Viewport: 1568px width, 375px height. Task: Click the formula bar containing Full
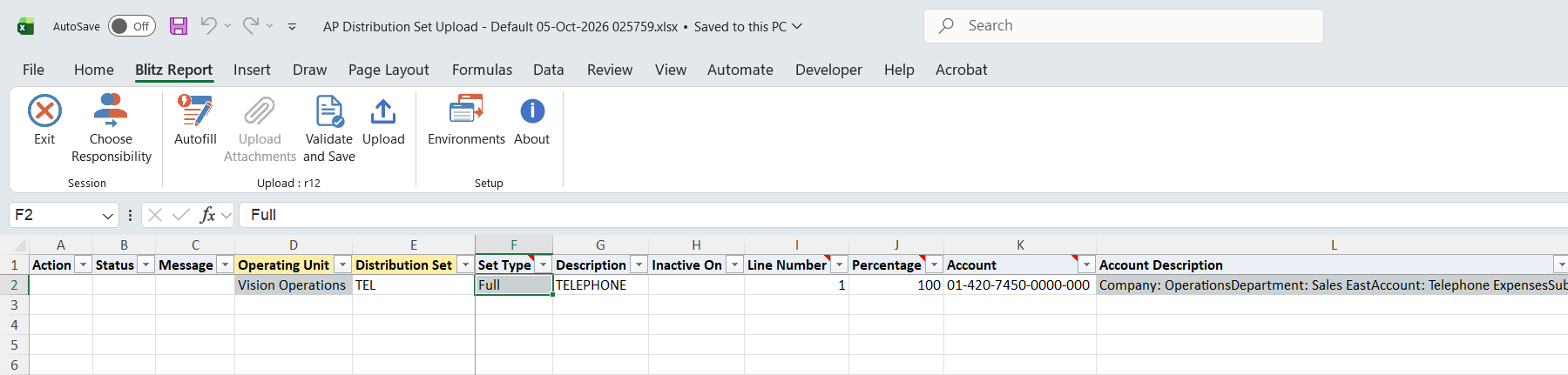[903, 215]
